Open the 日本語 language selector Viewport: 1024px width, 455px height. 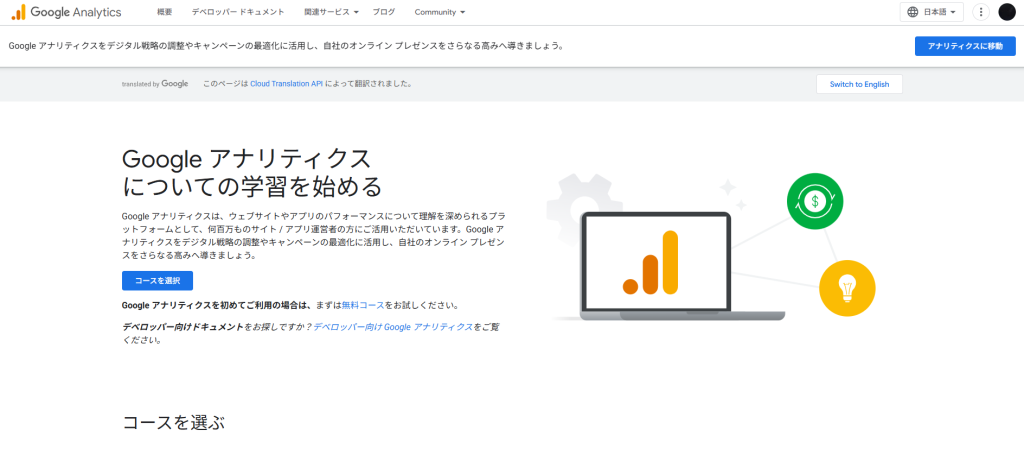pos(931,12)
